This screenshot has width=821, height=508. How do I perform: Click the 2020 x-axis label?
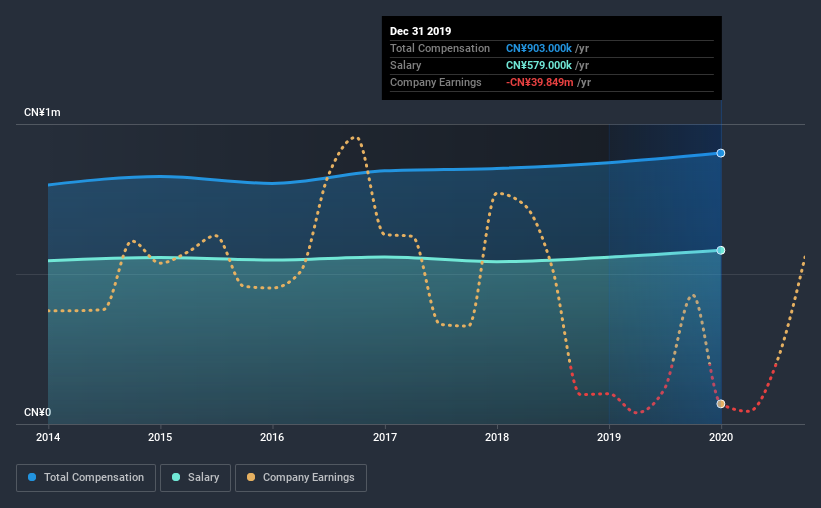(x=721, y=437)
